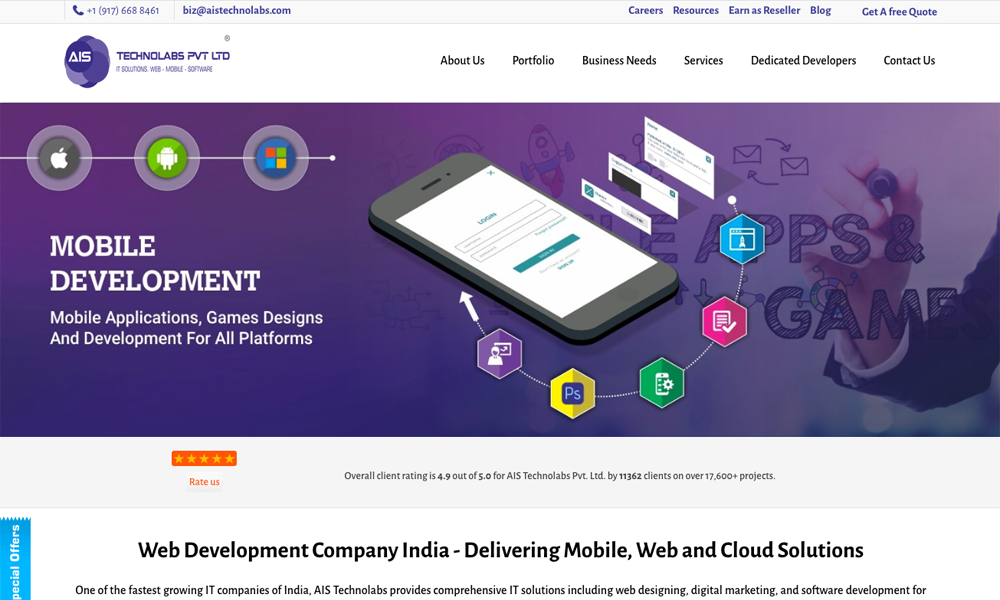The image size is (1000, 600).
Task: Click the orange five-star rating bar
Action: click(204, 459)
